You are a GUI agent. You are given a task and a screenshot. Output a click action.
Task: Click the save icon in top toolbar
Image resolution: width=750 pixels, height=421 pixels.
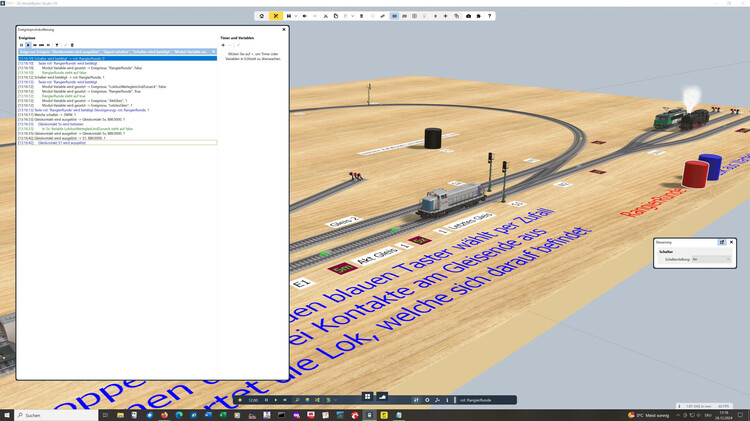(289, 16)
